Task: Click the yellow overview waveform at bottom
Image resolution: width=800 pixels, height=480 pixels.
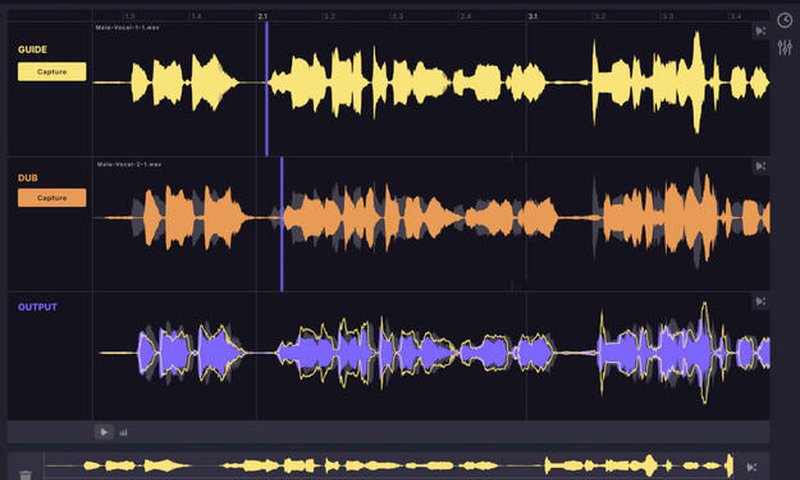Action: click(400, 466)
